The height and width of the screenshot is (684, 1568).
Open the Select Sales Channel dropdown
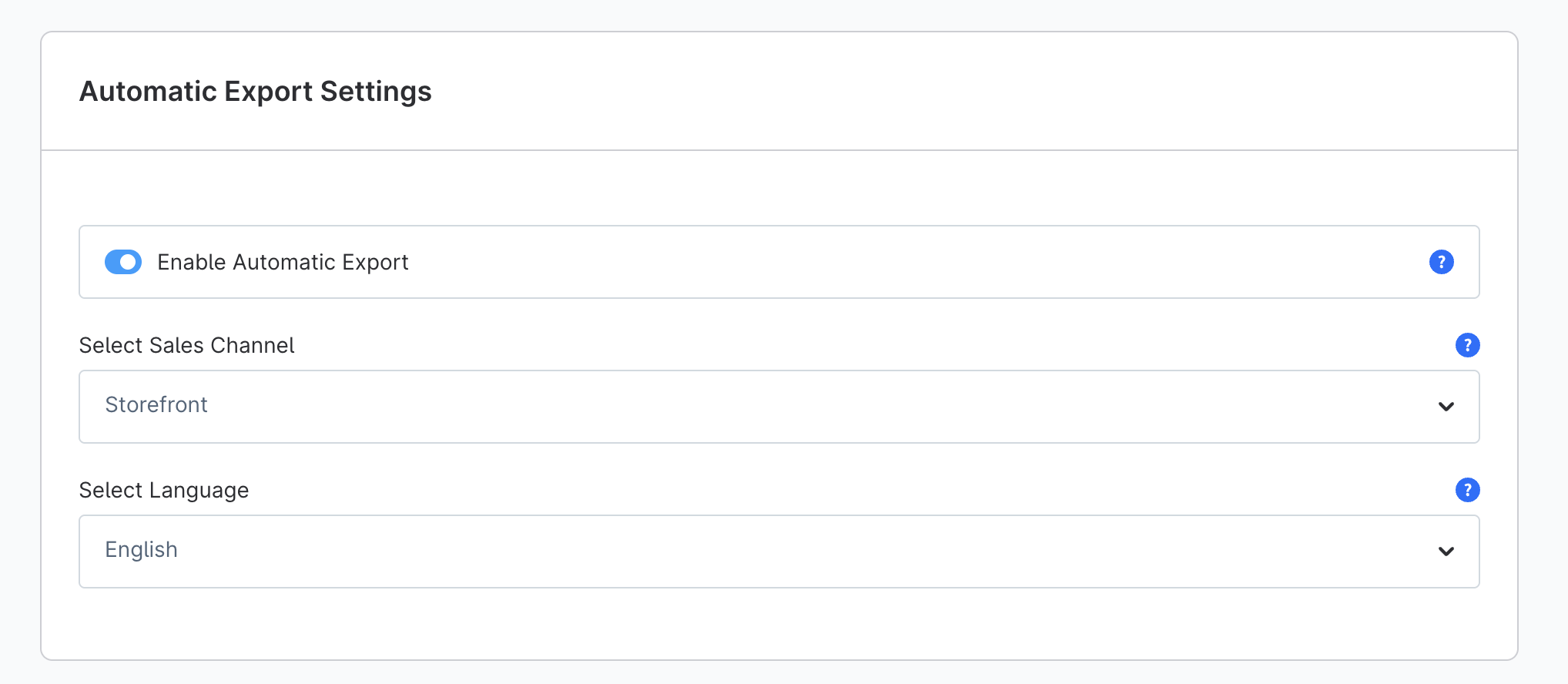(779, 407)
